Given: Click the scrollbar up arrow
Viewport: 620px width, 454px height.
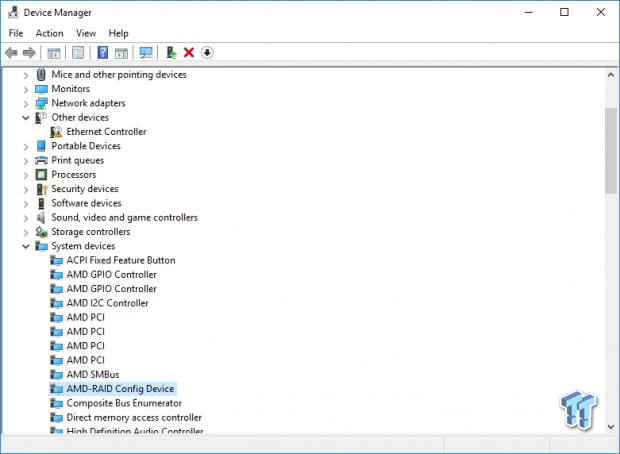Looking at the screenshot, I should [x=611, y=75].
